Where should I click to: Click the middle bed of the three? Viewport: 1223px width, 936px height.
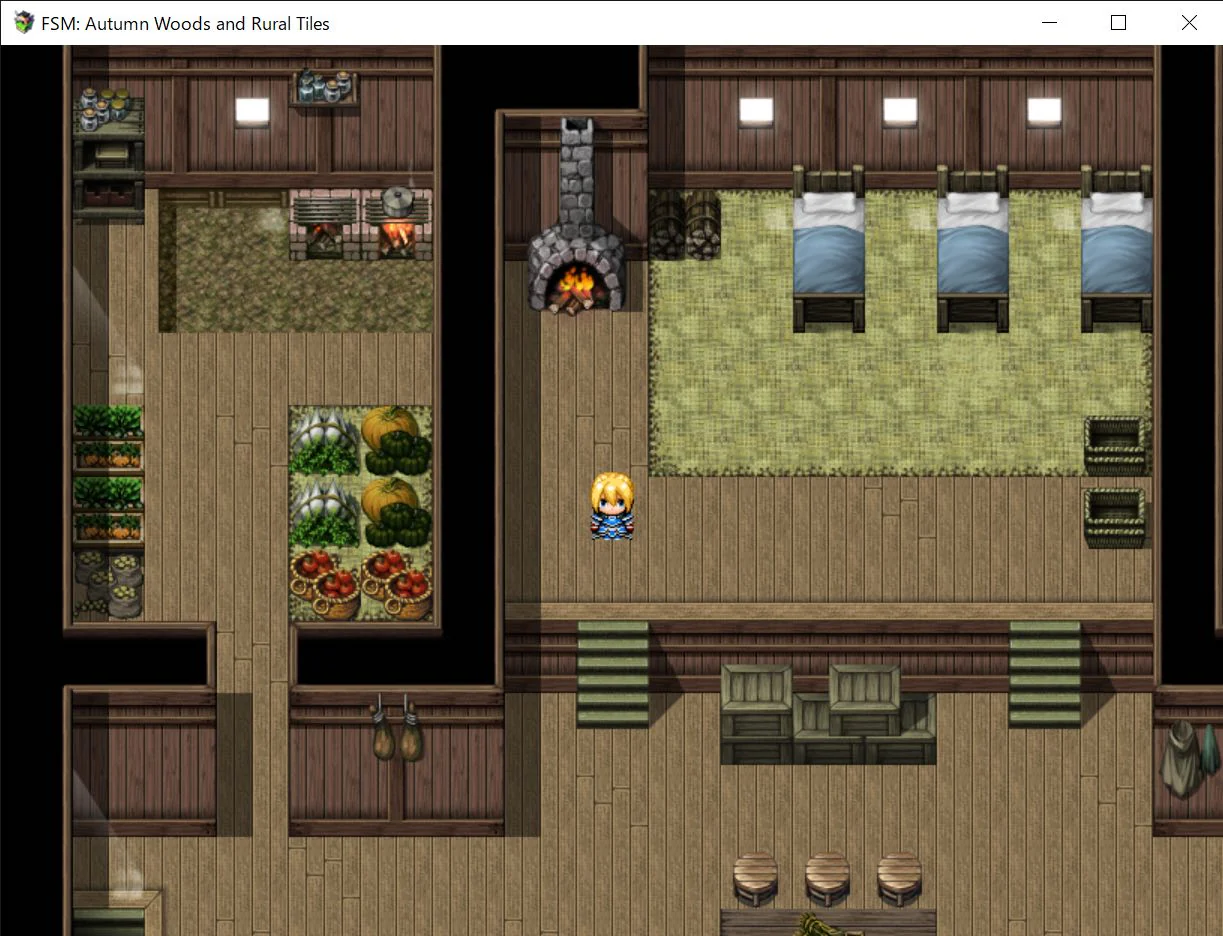972,249
